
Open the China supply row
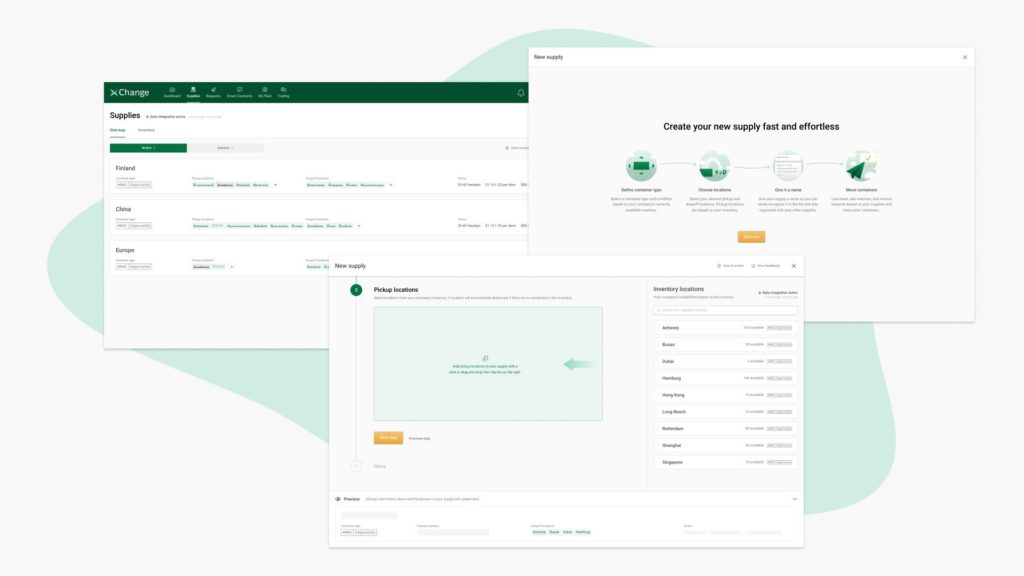click(x=319, y=217)
